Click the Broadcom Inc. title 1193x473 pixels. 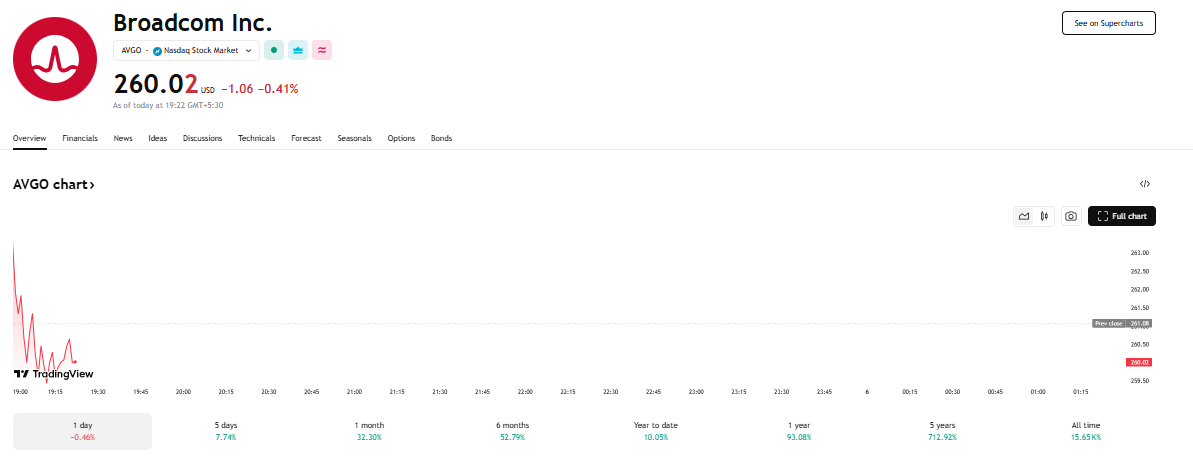click(192, 23)
